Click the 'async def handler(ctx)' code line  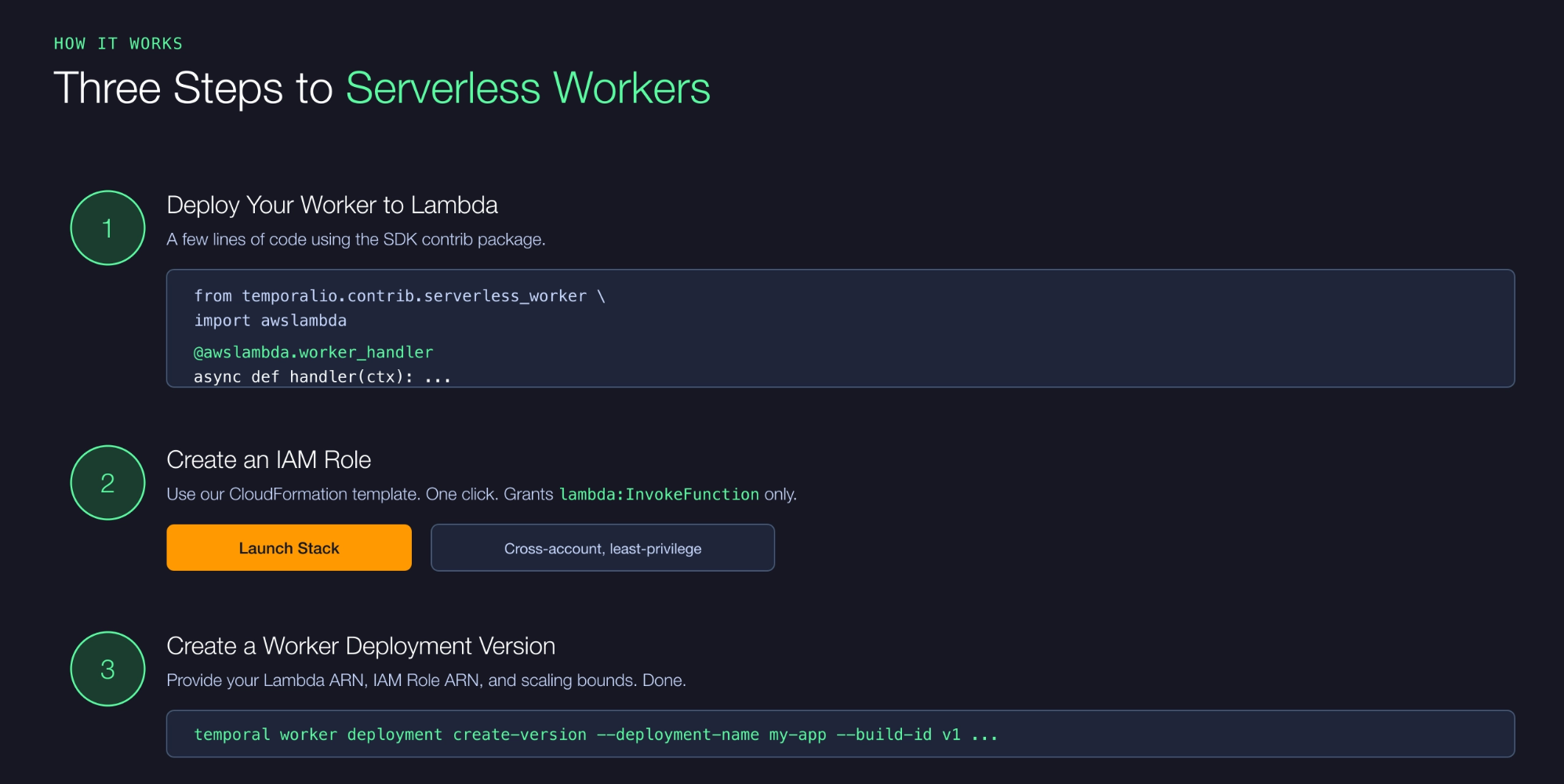tap(322, 376)
